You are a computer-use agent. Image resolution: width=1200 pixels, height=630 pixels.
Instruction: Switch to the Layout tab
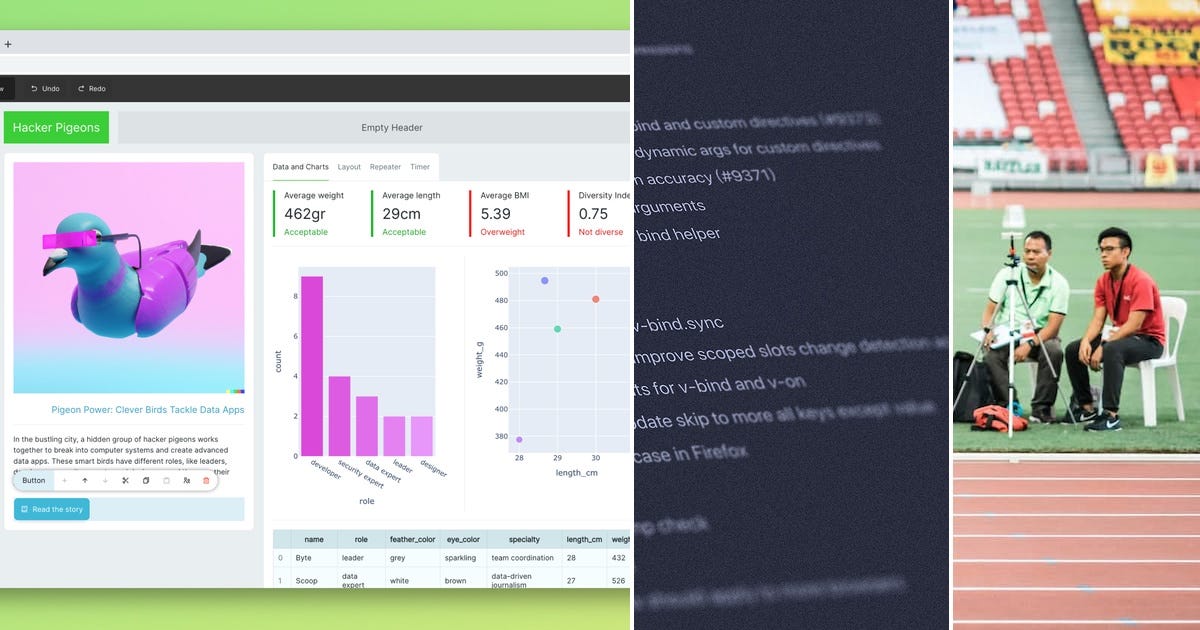click(x=349, y=167)
